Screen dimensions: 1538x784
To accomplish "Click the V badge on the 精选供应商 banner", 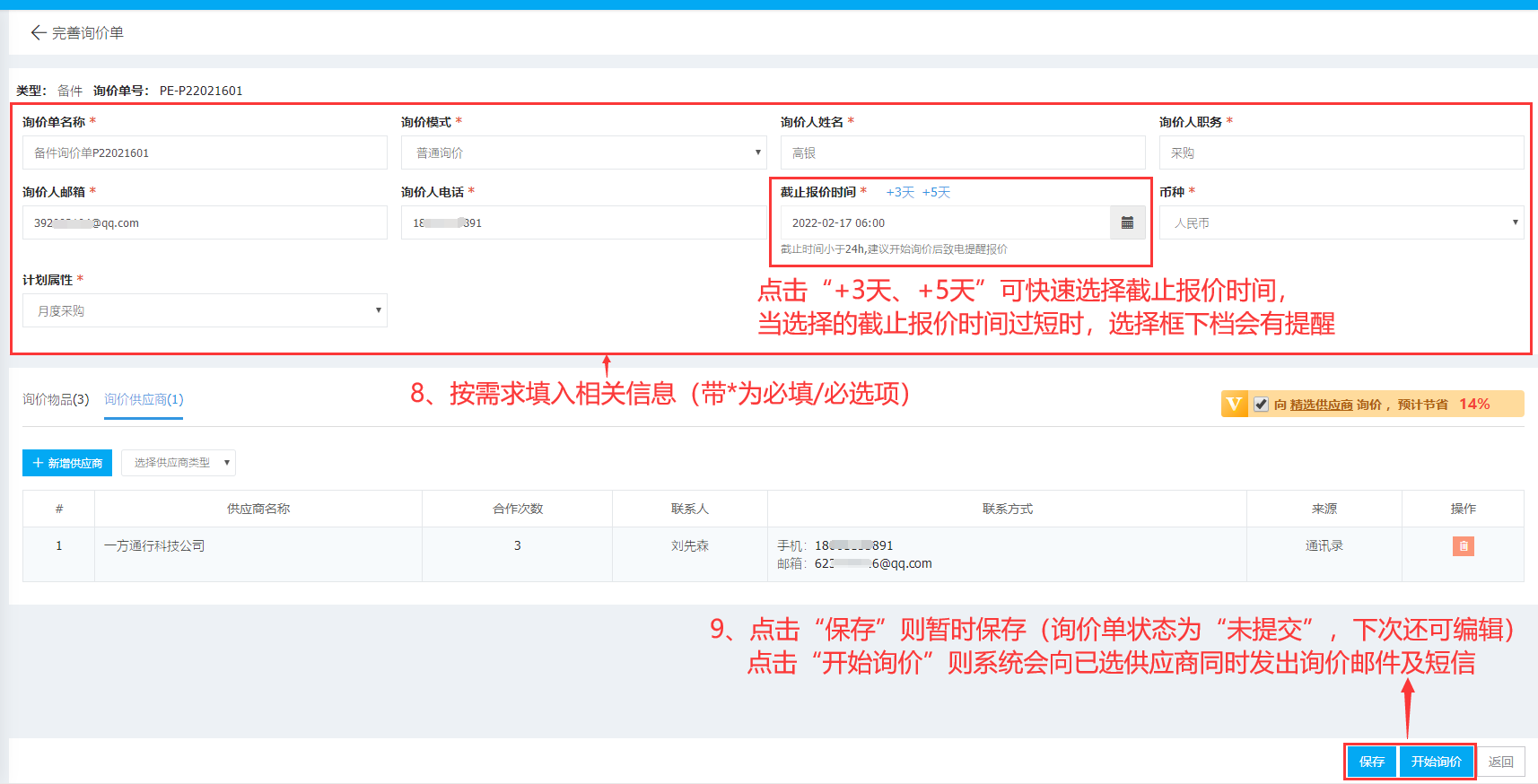I will click(1234, 404).
